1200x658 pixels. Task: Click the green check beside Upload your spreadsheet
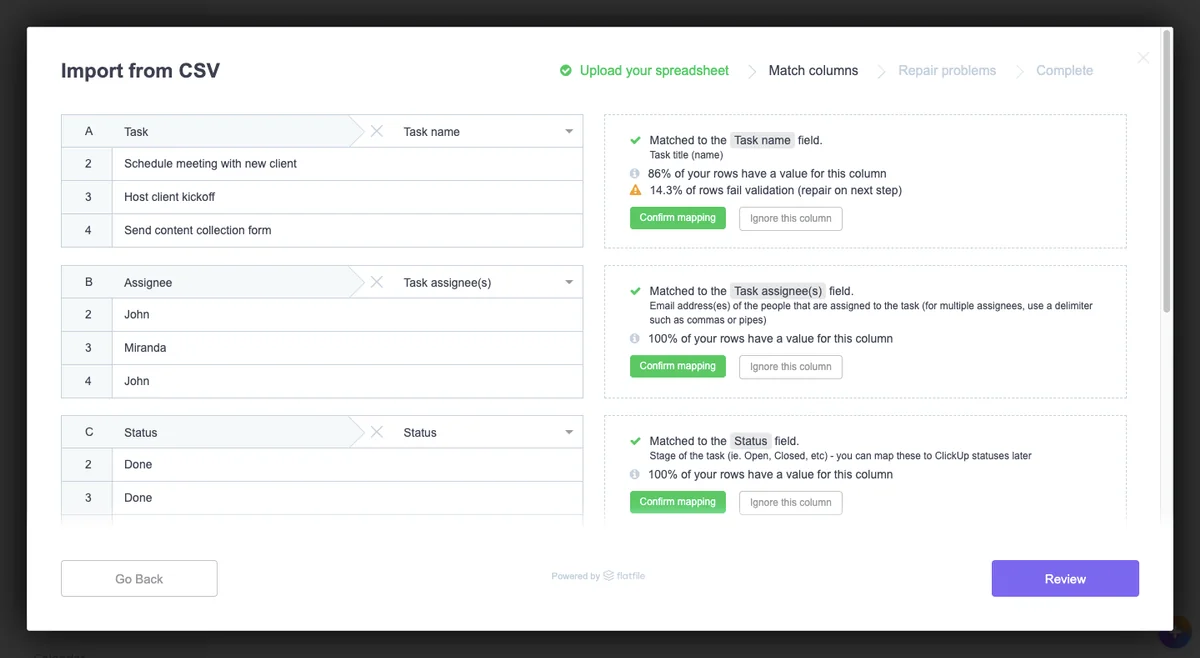566,70
